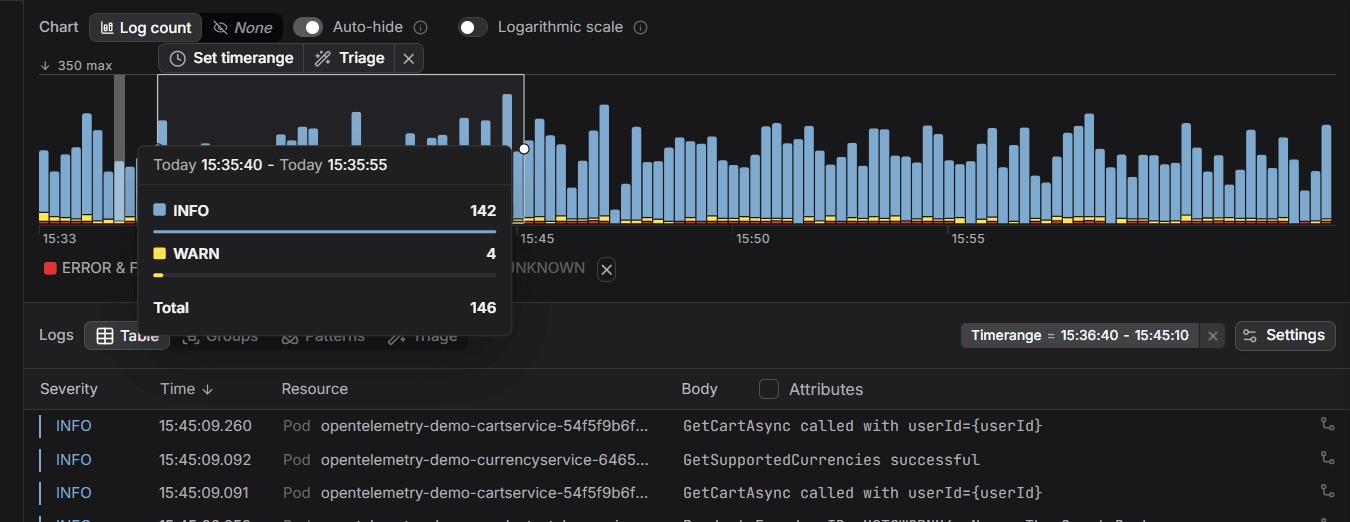Click the 15:55 axis label
The width and height of the screenshot is (1350, 522).
(x=968, y=239)
